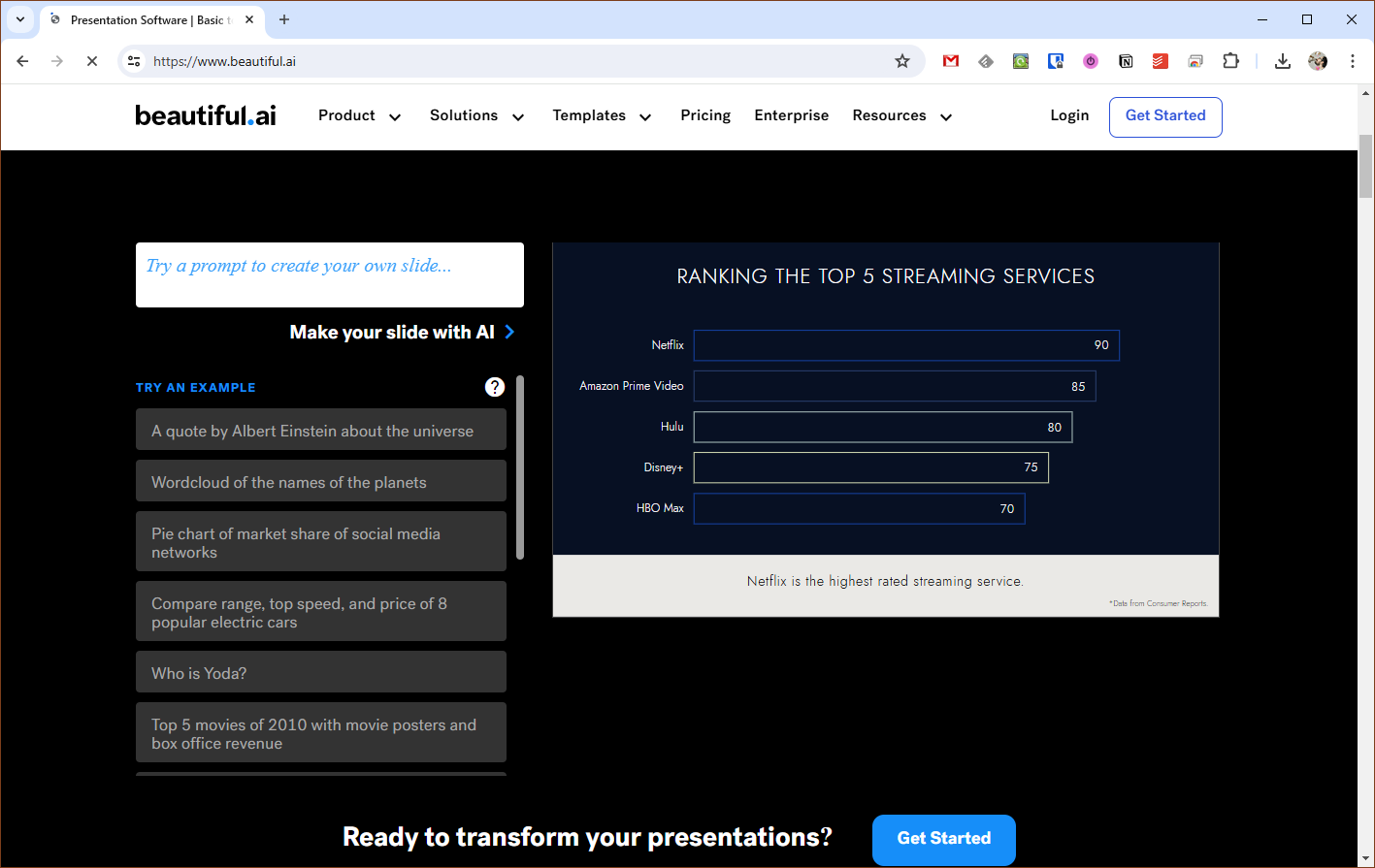Go forward with the forward arrow
The image size is (1375, 868).
click(x=57, y=61)
